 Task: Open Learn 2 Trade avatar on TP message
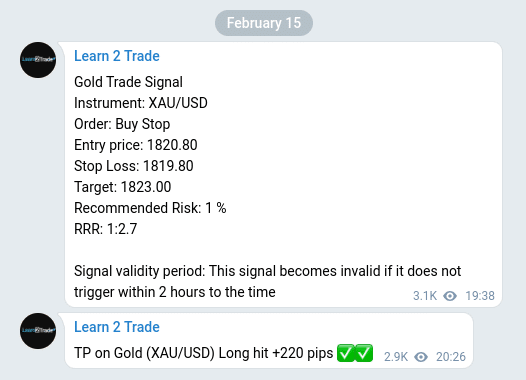point(38,331)
